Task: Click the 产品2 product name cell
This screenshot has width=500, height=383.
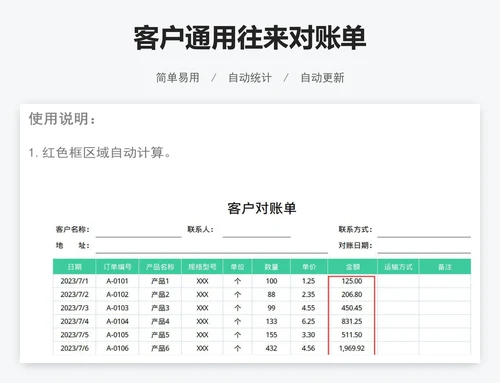Action: pos(160,295)
